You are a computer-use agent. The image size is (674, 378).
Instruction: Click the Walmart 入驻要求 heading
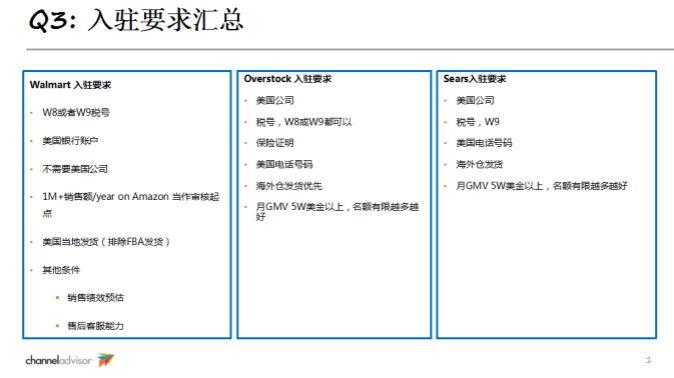point(70,85)
